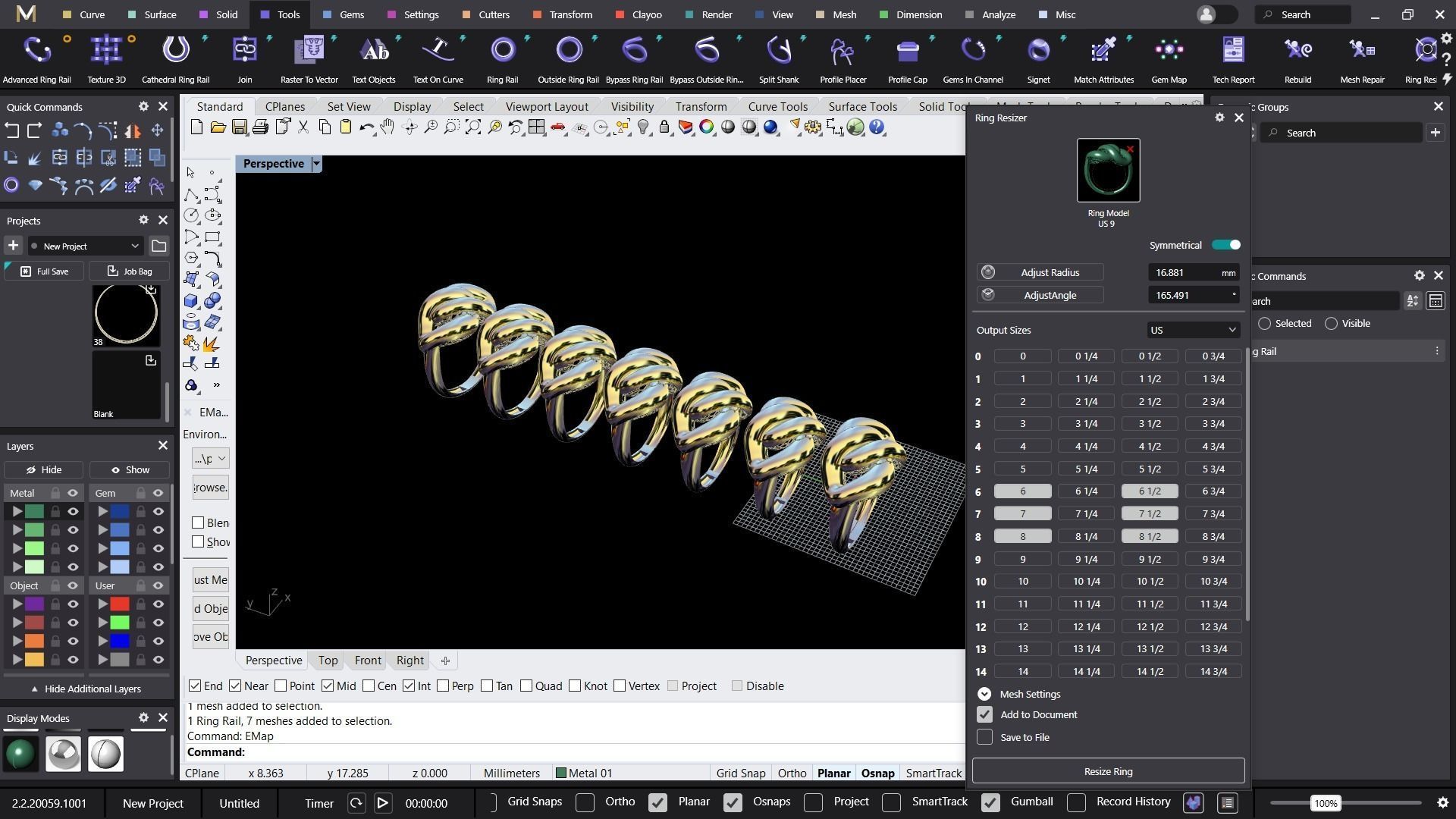
Task: Expand the first Gem layer row
Action: tap(102, 512)
